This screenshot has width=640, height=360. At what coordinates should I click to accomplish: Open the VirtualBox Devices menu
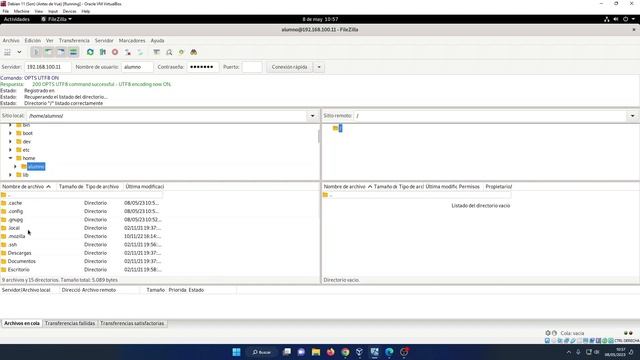tap(69, 11)
